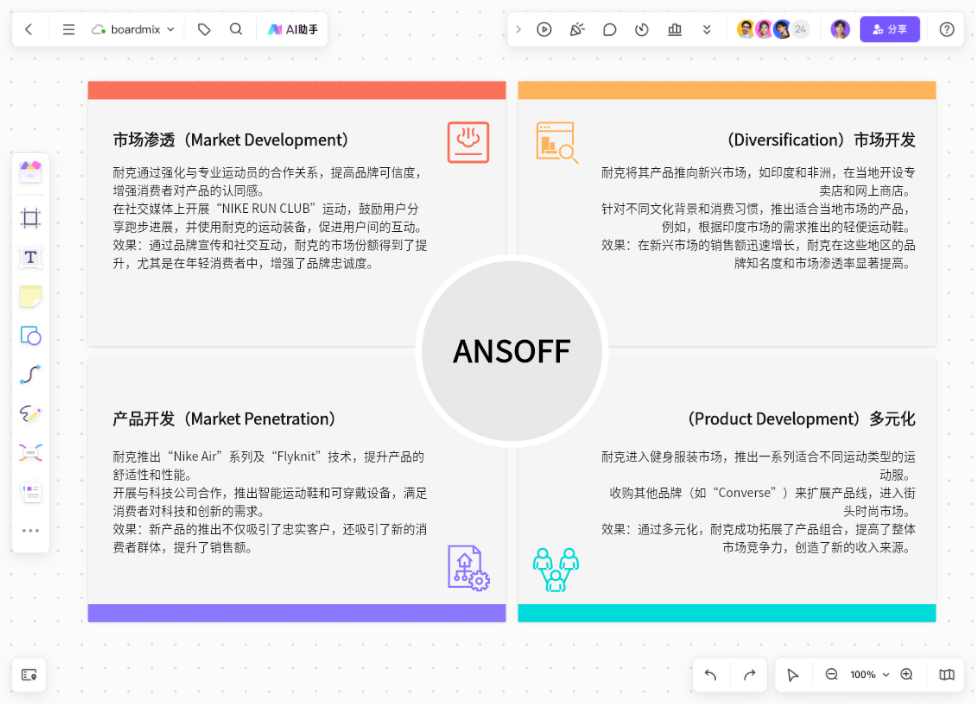Select the table card tool in sidebar
Image resolution: width=976 pixels, height=704 pixels.
(x=30, y=492)
